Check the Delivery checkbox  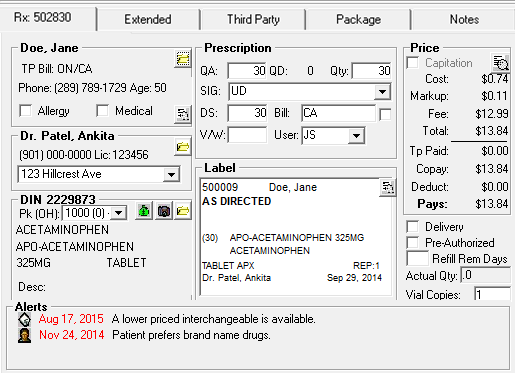pos(413,227)
